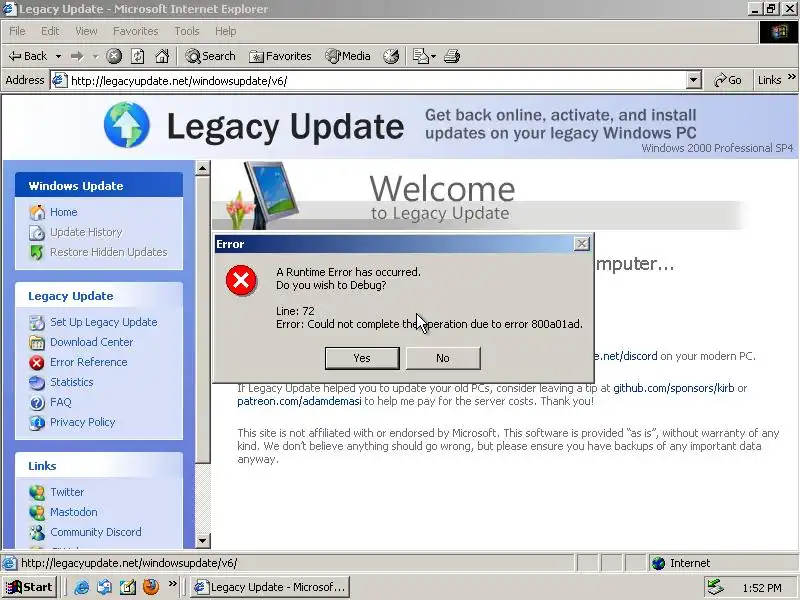Click the Back arrow toolbar button

click(x=28, y=56)
